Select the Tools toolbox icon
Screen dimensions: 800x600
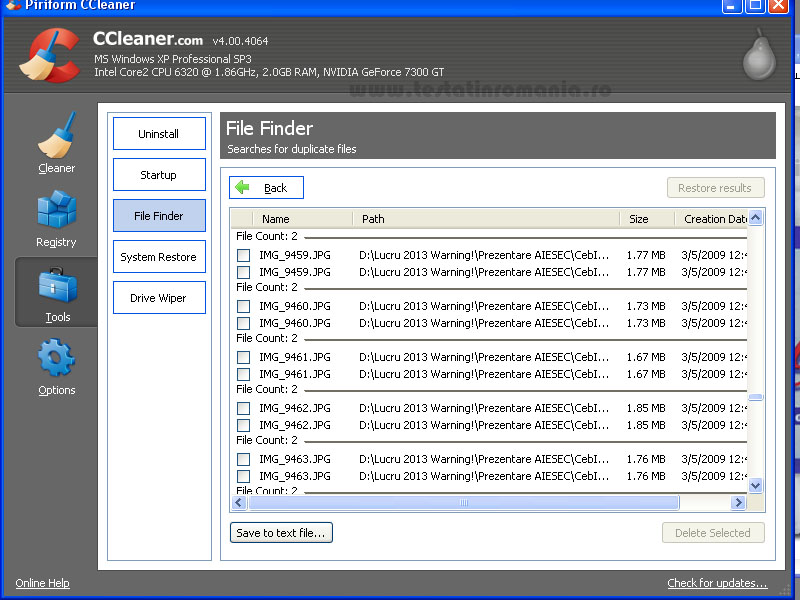(57, 286)
